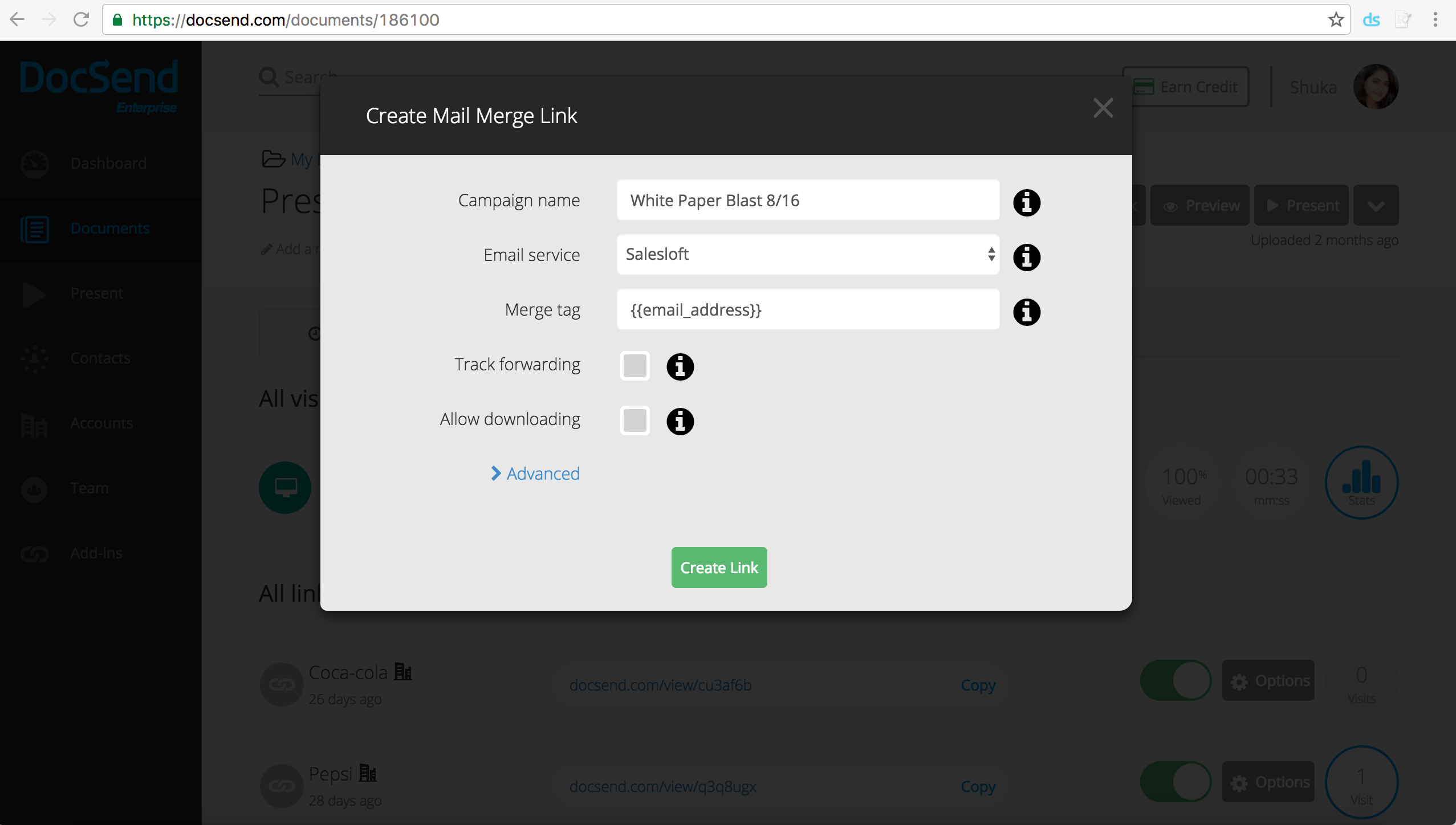This screenshot has width=1456, height=825.
Task: Click the Create Link button
Action: click(719, 567)
